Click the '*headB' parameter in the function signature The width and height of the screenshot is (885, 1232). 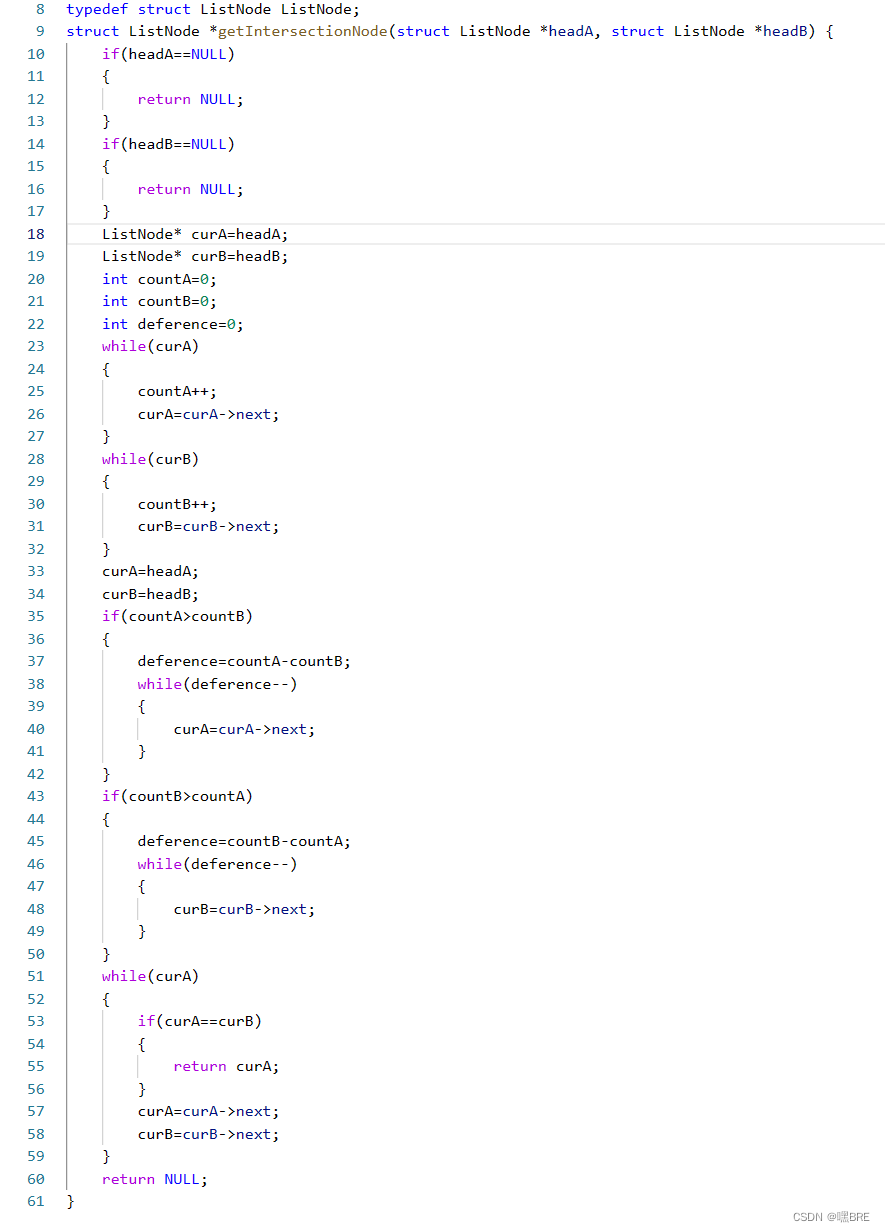[781, 31]
